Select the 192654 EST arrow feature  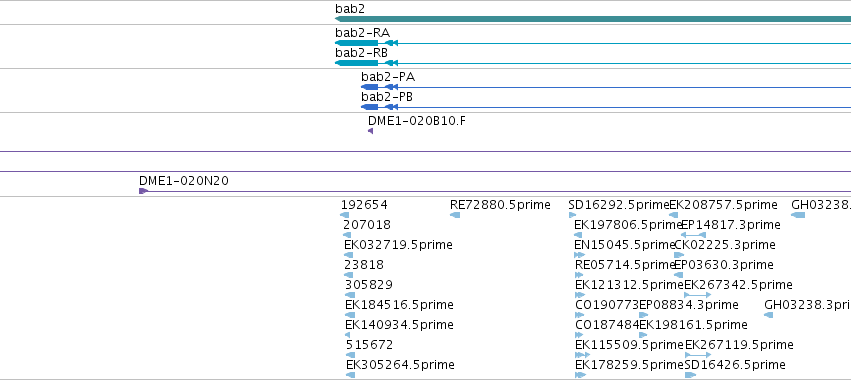pos(345,215)
